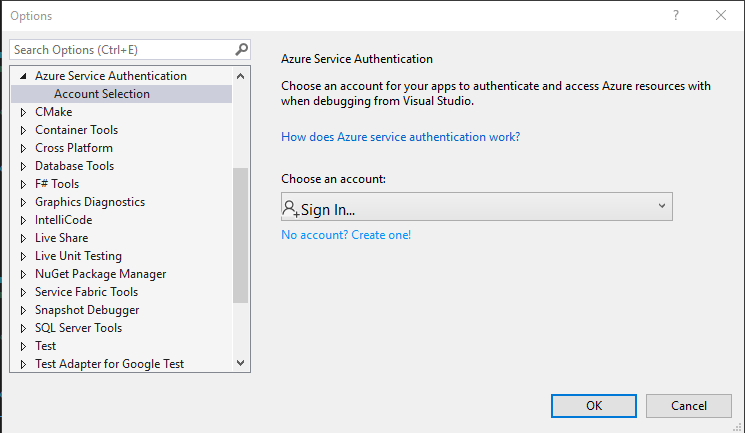
Task: Click the options tree scrollbar thumb
Action: pyautogui.click(x=240, y=235)
